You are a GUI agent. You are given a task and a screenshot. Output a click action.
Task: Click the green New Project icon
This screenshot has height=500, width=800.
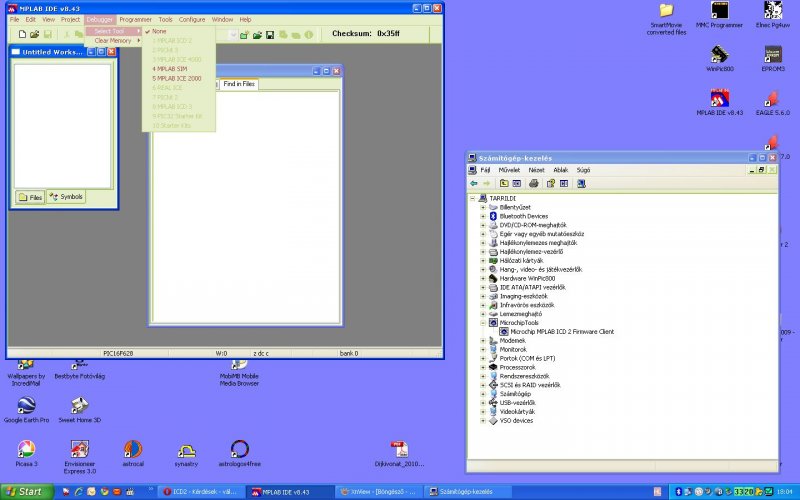click(x=244, y=35)
